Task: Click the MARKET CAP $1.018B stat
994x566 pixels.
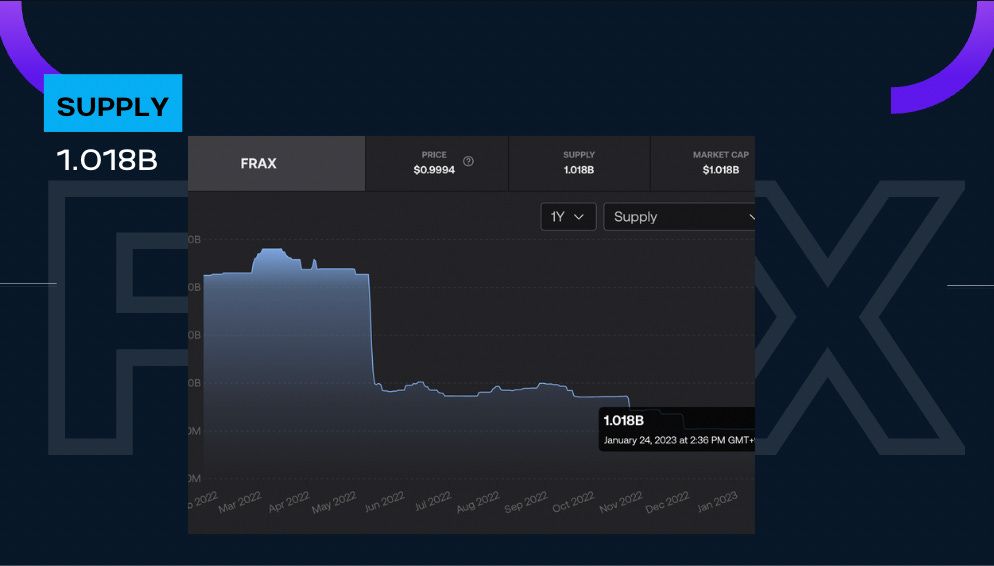Action: tap(720, 163)
